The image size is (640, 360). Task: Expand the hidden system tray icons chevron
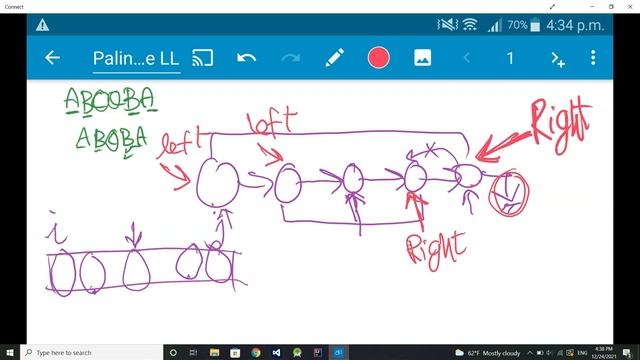pos(530,353)
